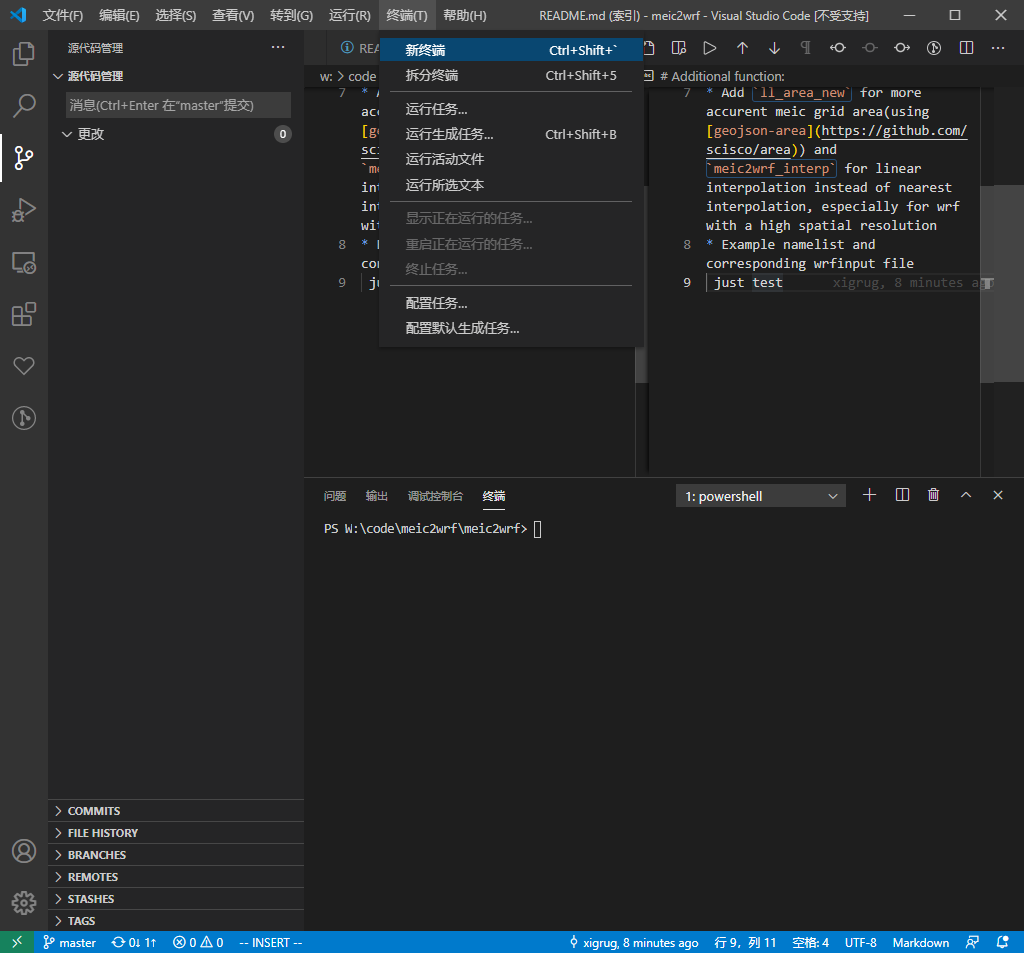Open the Source Control view icon
The height and width of the screenshot is (953, 1024).
pos(24,158)
